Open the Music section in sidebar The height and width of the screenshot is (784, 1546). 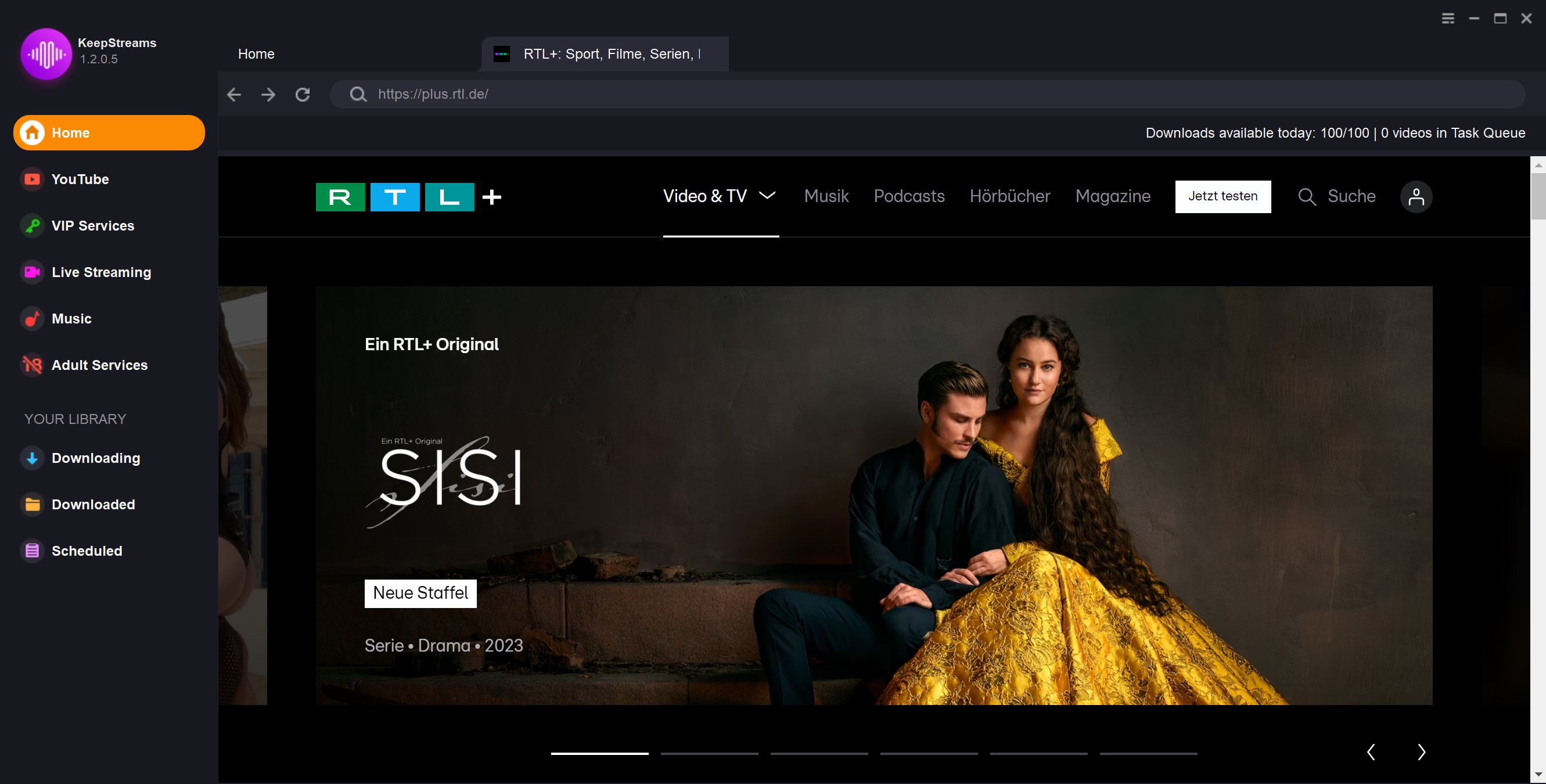pyautogui.click(x=71, y=319)
